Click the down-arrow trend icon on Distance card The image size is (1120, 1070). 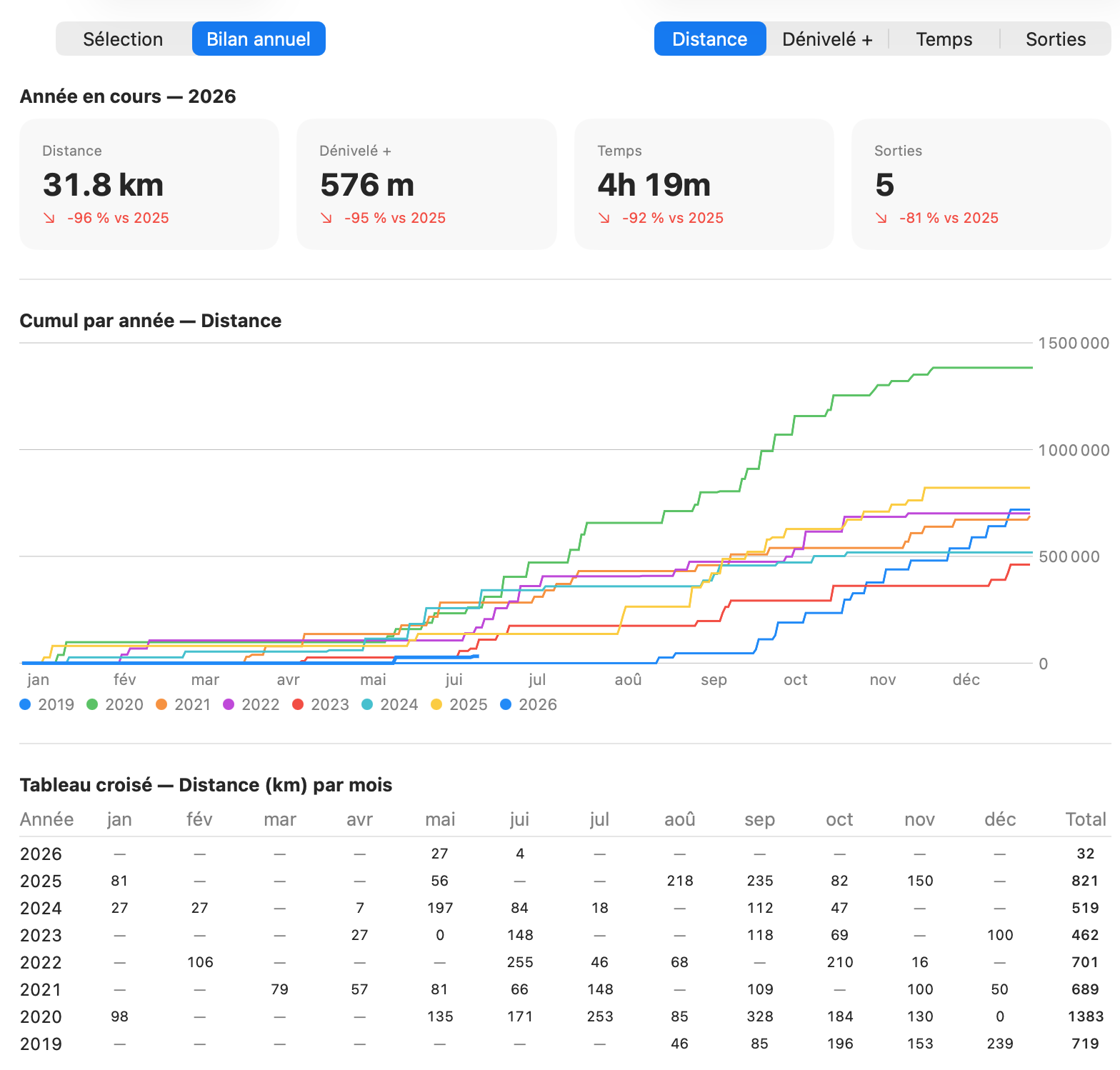click(49, 218)
